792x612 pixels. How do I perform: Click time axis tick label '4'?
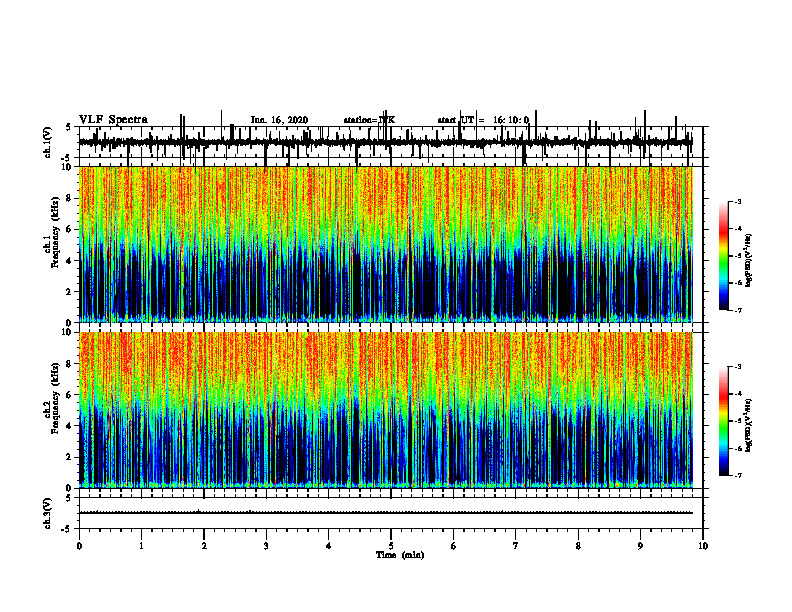point(329,546)
